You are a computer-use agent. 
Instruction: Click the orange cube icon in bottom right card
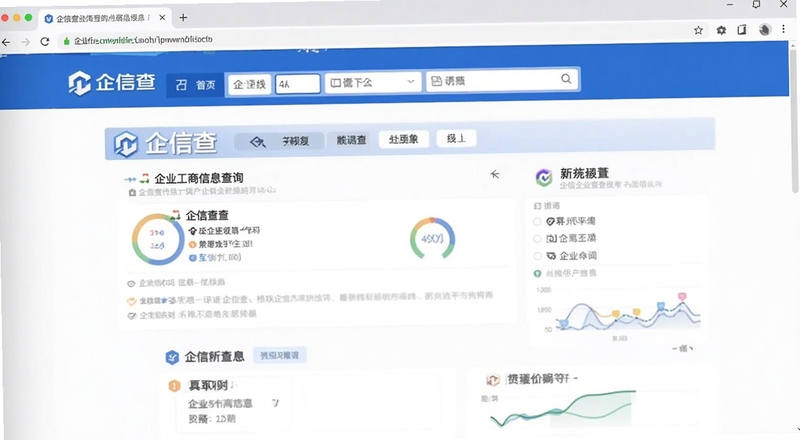click(x=493, y=379)
